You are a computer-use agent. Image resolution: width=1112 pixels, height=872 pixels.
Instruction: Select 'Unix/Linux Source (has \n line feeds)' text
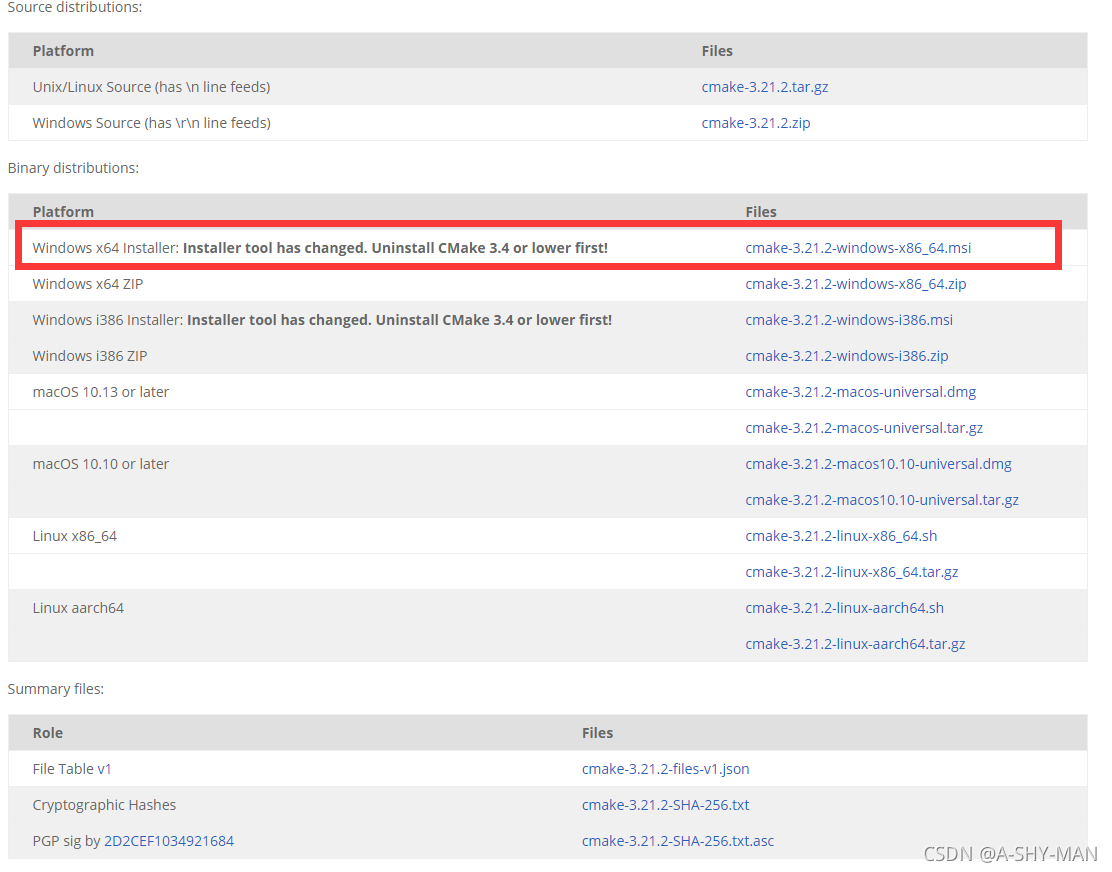(x=151, y=87)
